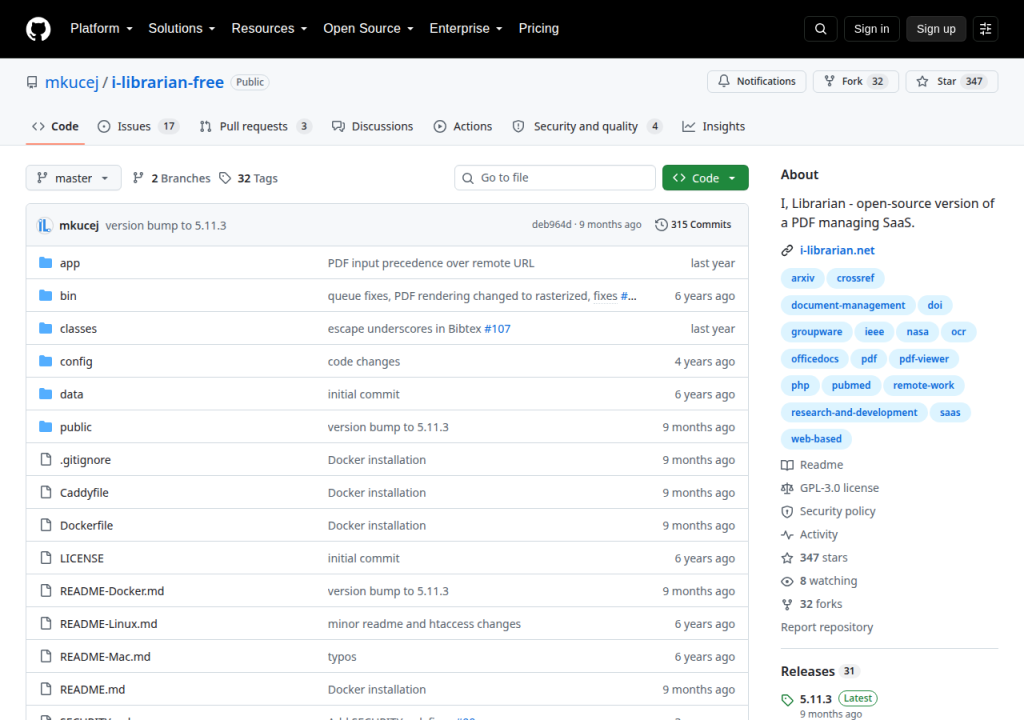The image size is (1024, 720).
Task: Switch to the Security and quality tab
Action: point(587,127)
